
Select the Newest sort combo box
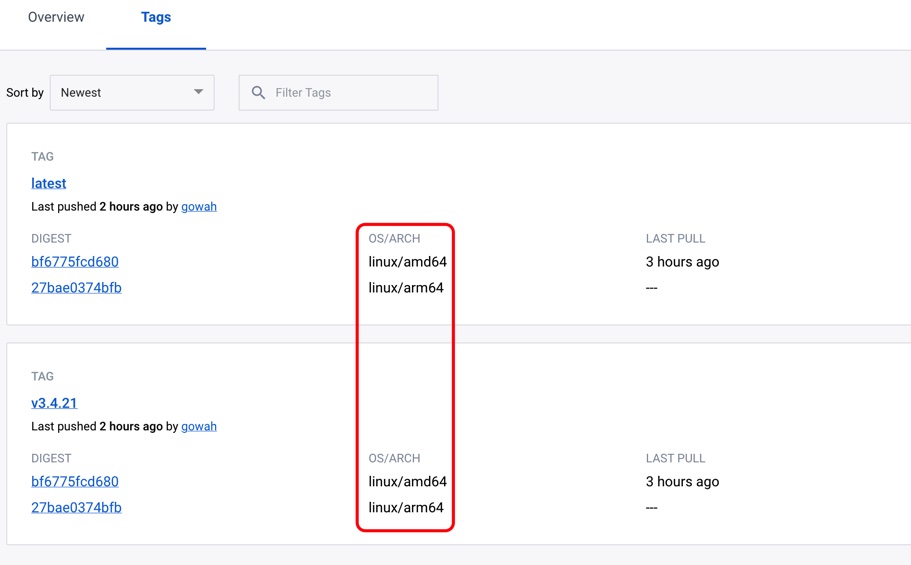[132, 92]
